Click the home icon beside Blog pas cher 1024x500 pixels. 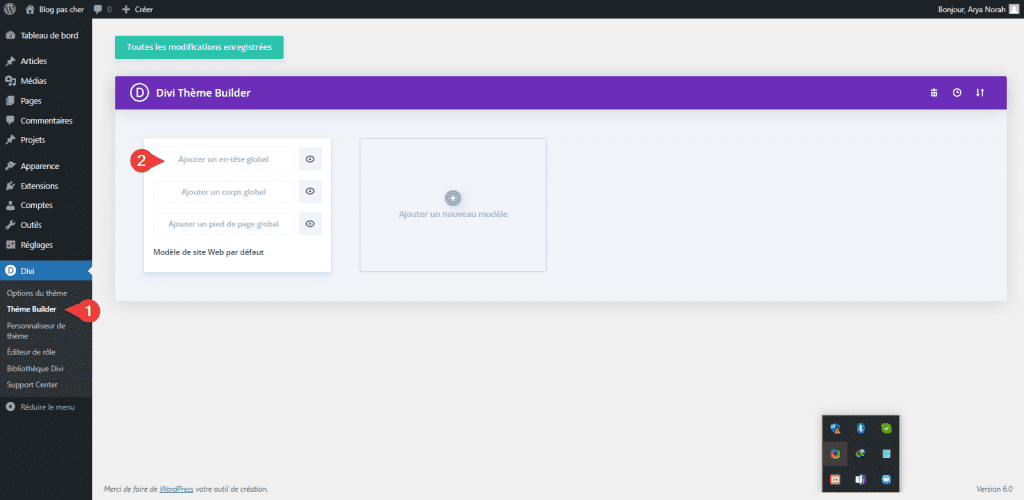pos(29,9)
